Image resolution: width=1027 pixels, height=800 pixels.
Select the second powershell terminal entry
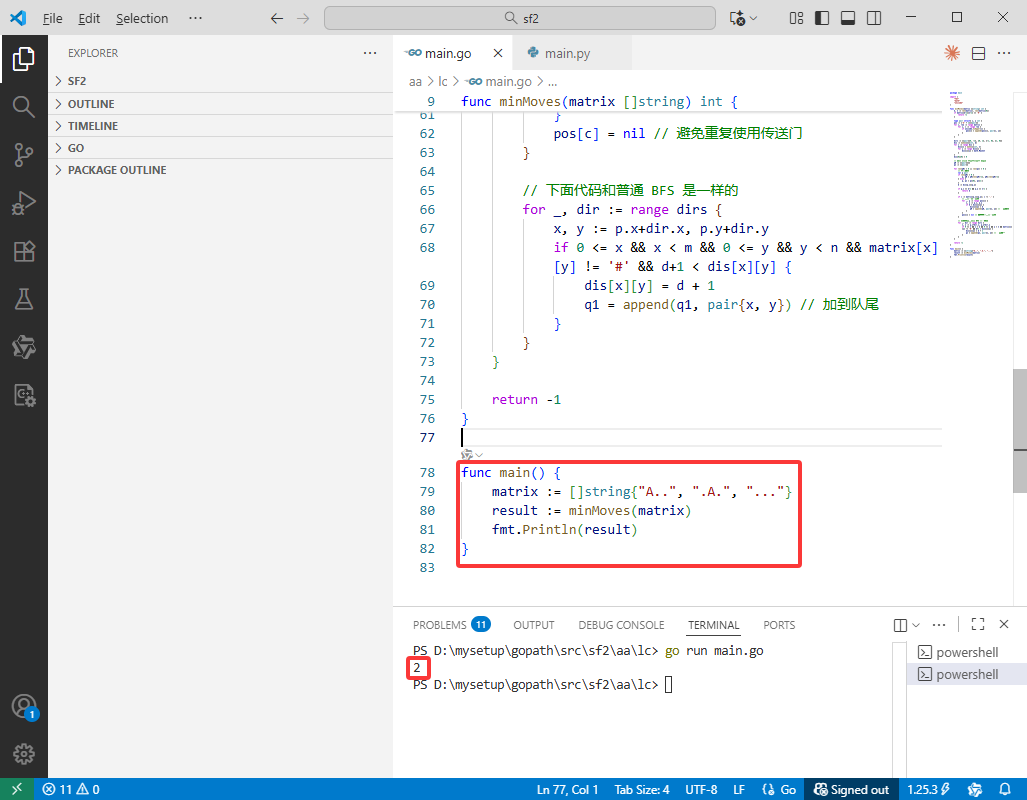(x=966, y=674)
